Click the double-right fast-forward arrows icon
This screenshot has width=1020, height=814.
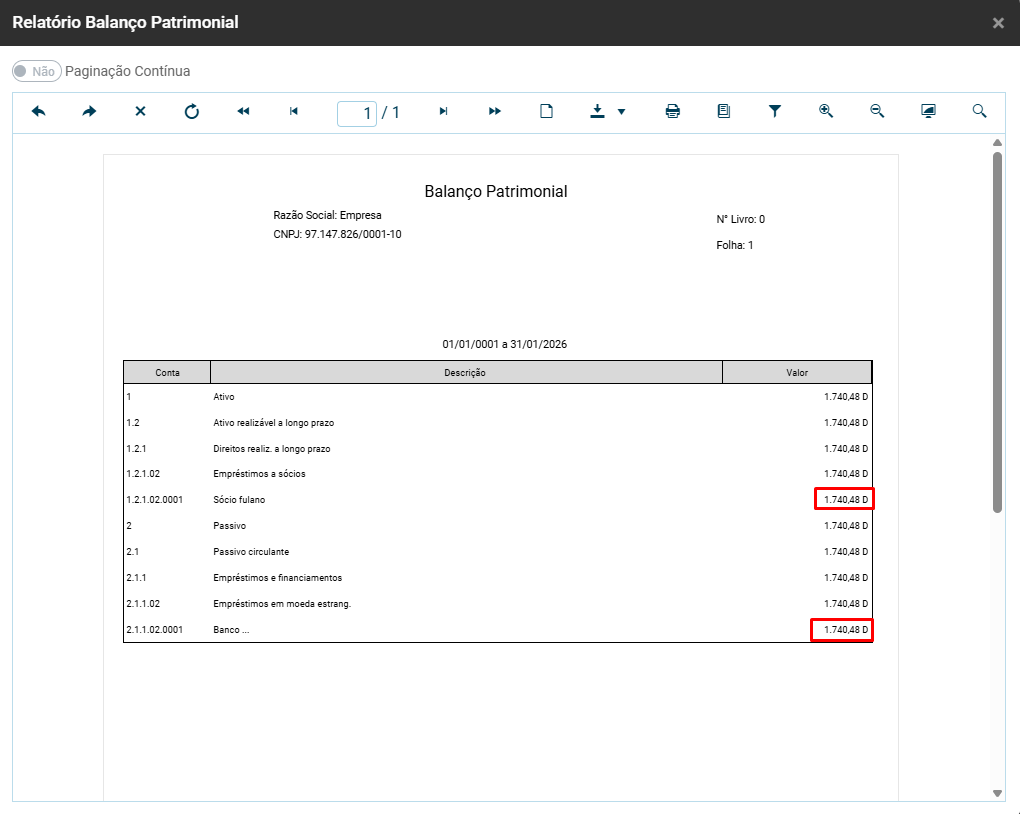coord(495,111)
